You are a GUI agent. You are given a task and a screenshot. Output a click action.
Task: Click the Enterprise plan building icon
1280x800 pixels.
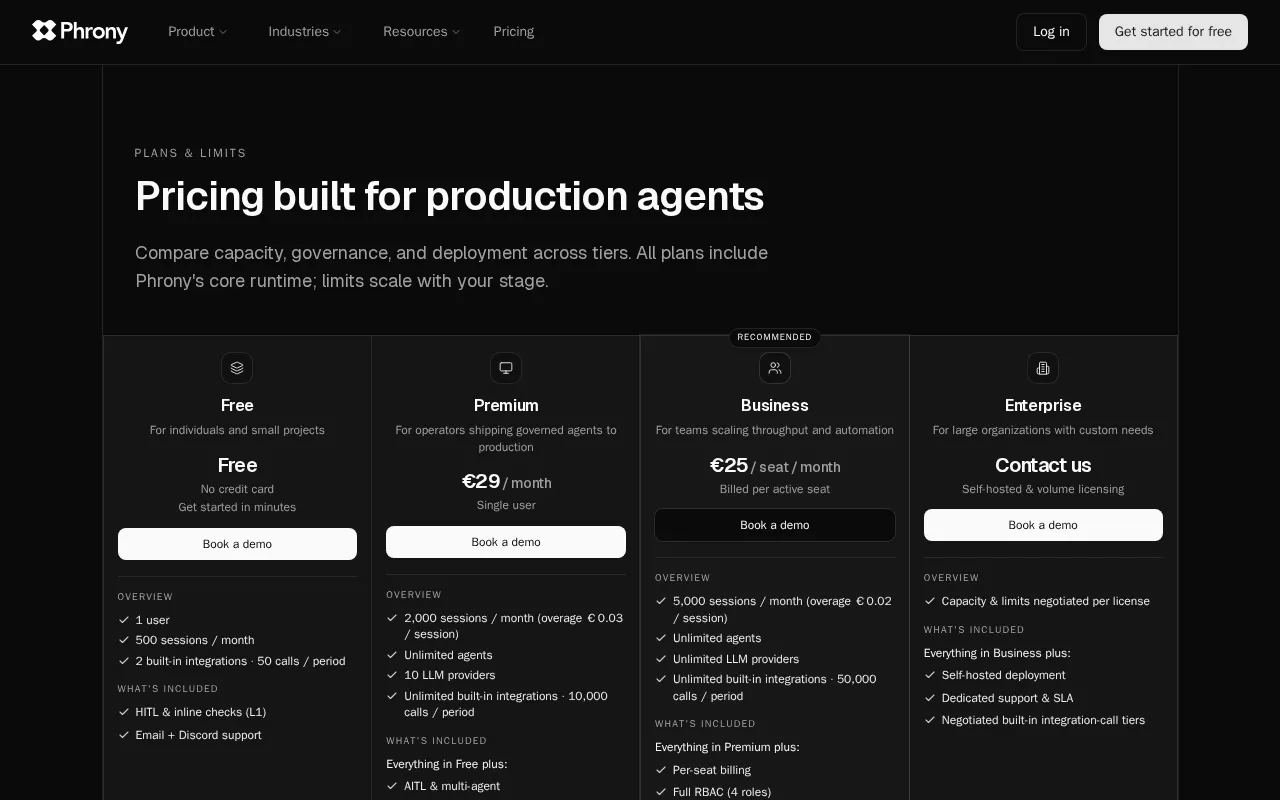pyautogui.click(x=1043, y=368)
